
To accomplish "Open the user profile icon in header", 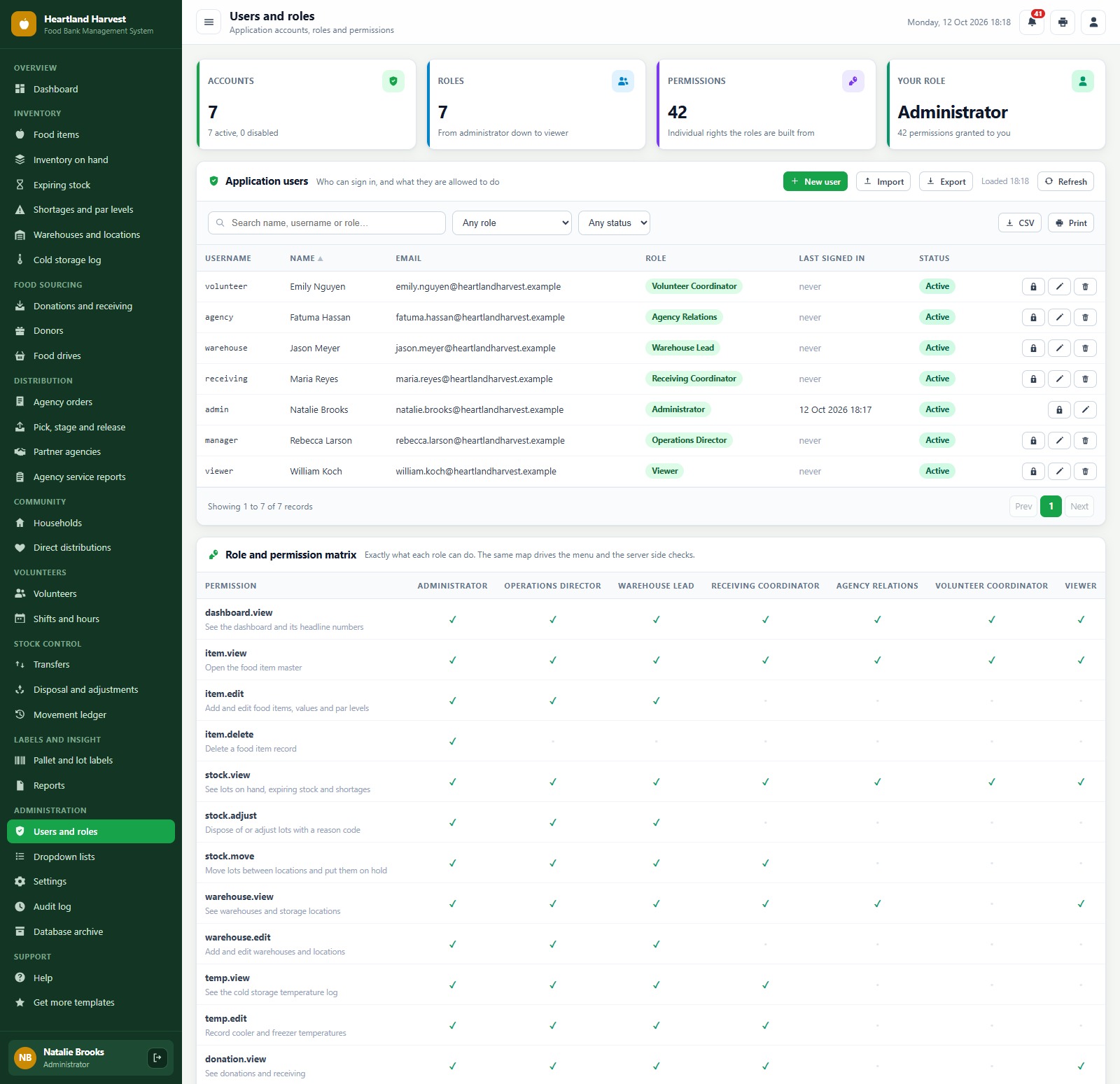I will click(x=1093, y=22).
